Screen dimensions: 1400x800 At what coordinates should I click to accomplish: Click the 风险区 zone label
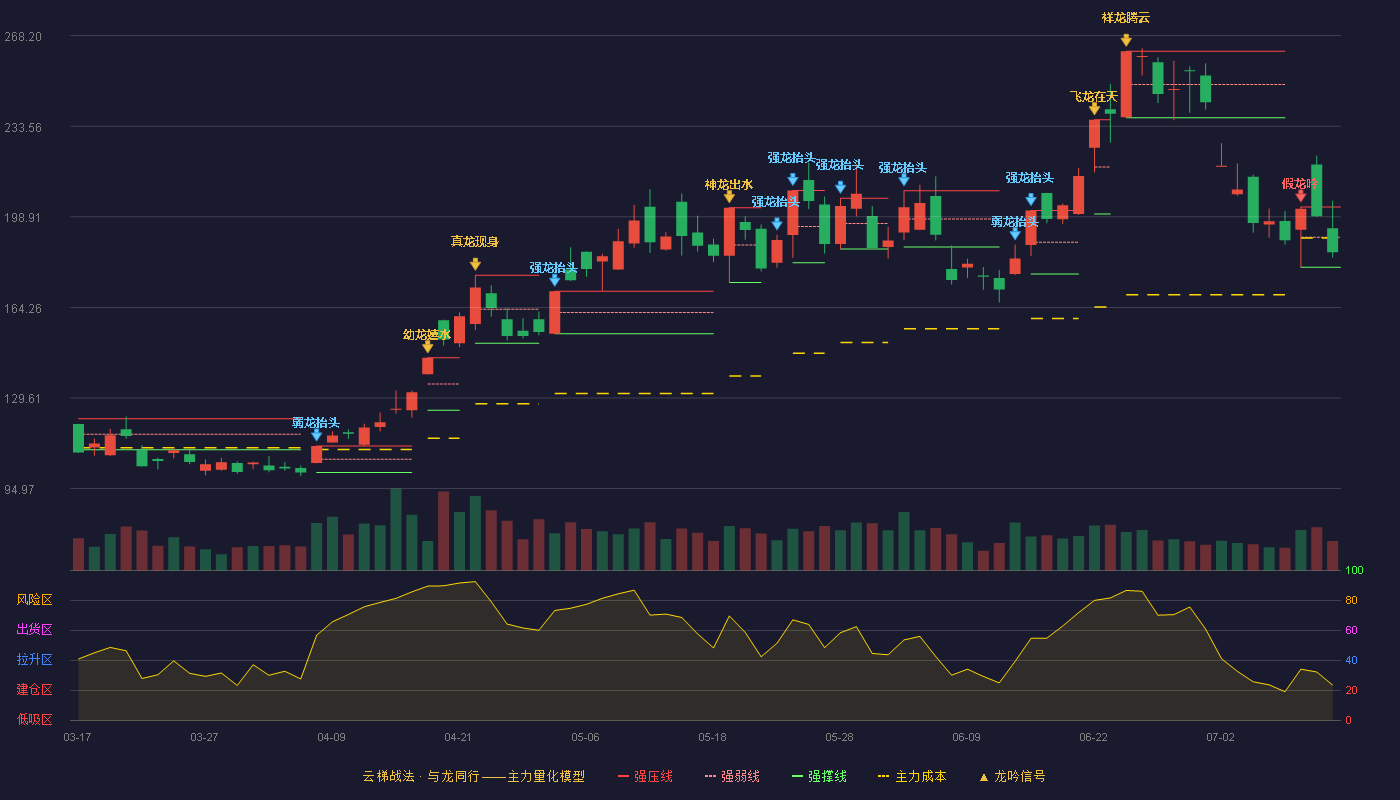(35, 600)
